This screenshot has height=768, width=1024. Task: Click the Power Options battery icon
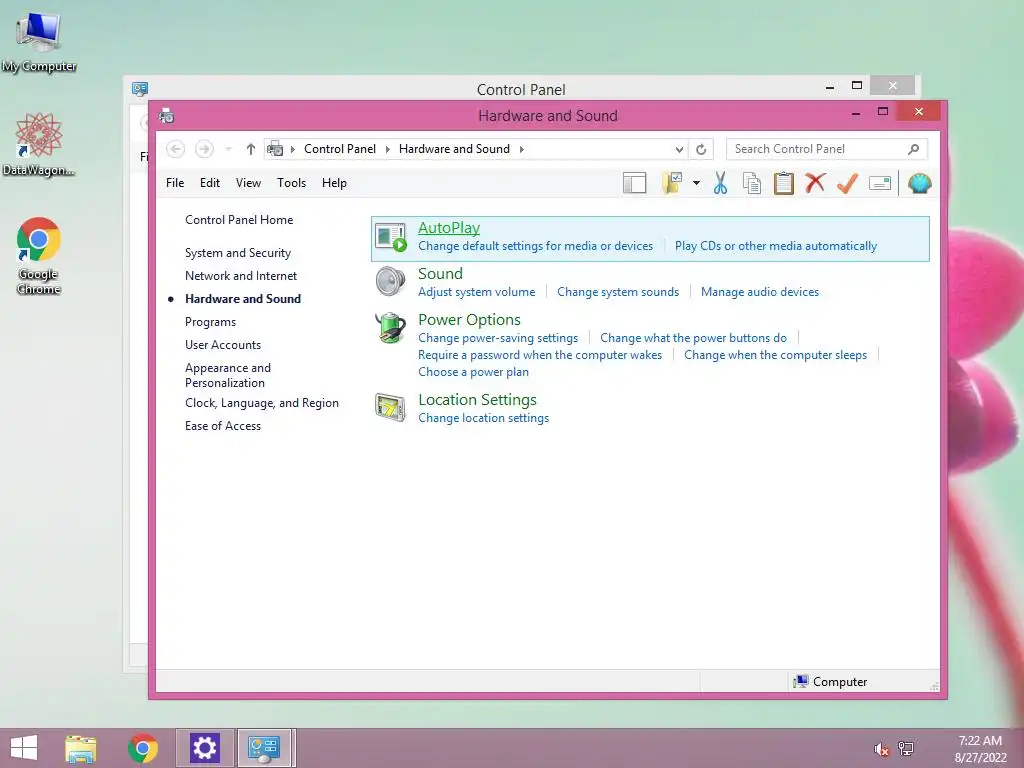coord(391,327)
